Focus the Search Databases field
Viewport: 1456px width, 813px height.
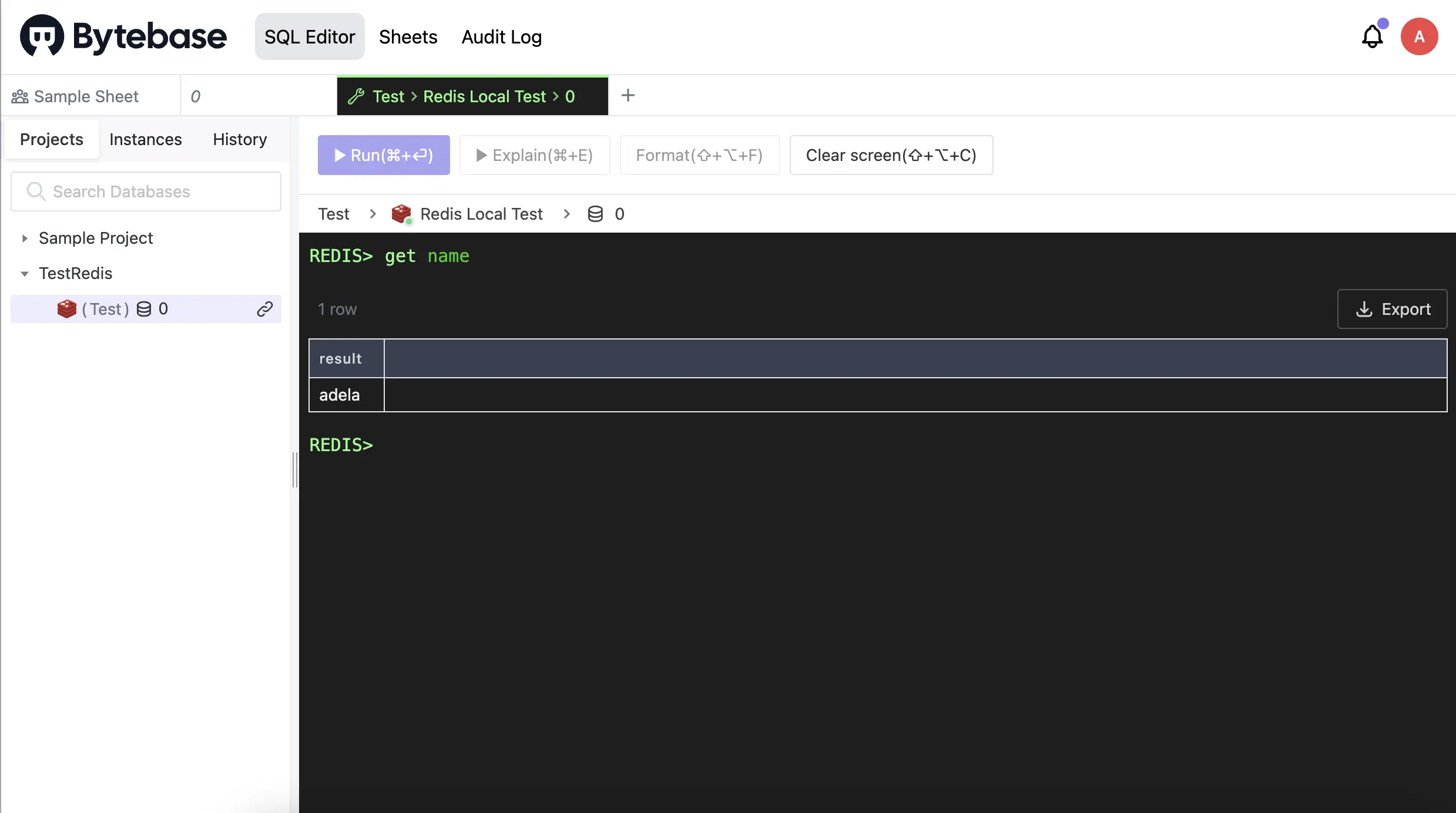point(146,192)
